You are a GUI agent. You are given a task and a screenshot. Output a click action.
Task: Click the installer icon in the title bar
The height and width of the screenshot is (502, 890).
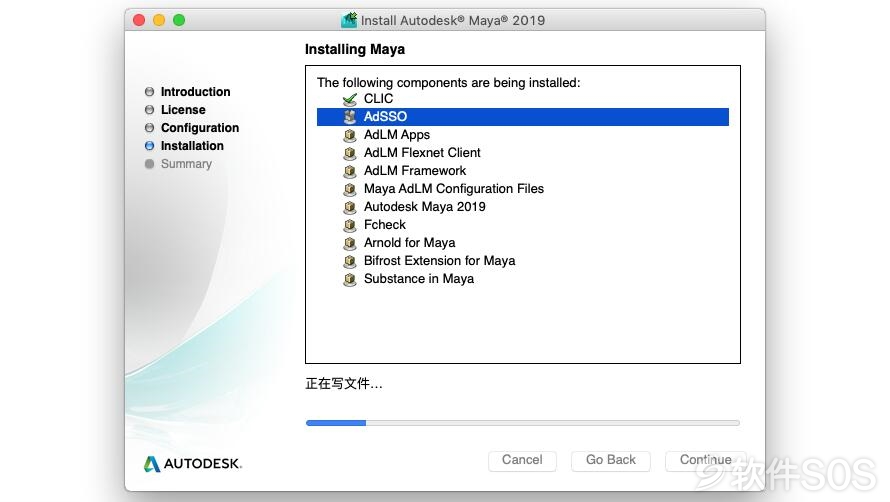(x=349, y=20)
